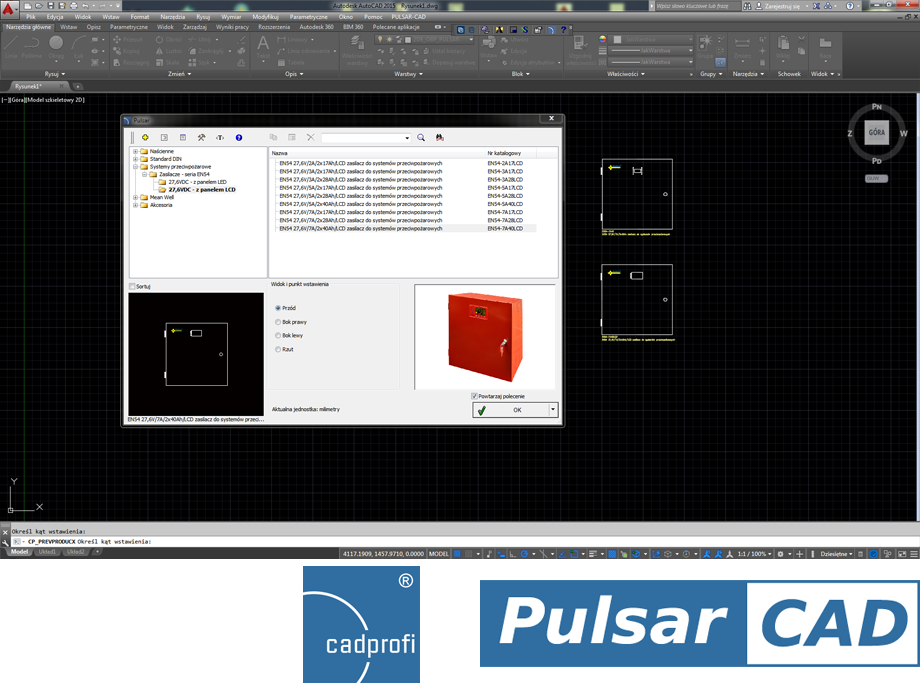Viewport: 920px width, 700px height.
Task: Click the copy icon in Pulsar toolbar
Action: point(273,137)
